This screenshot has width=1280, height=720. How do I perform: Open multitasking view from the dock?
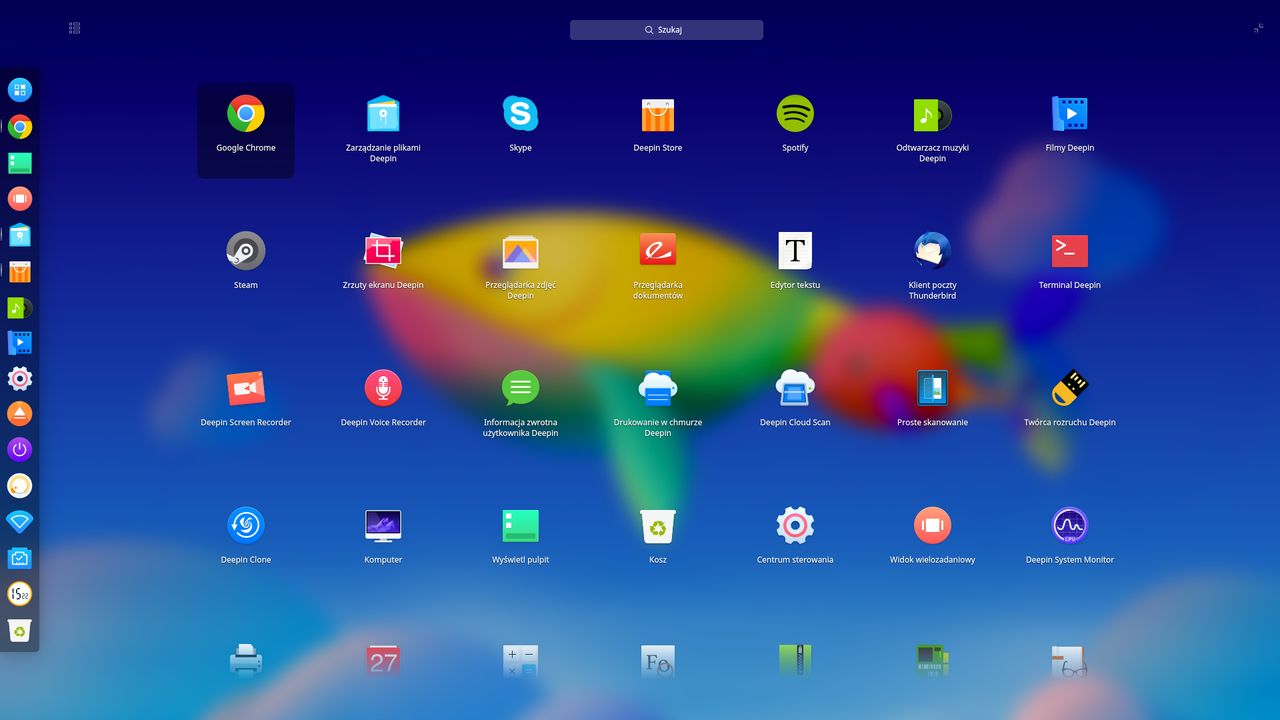(x=20, y=198)
